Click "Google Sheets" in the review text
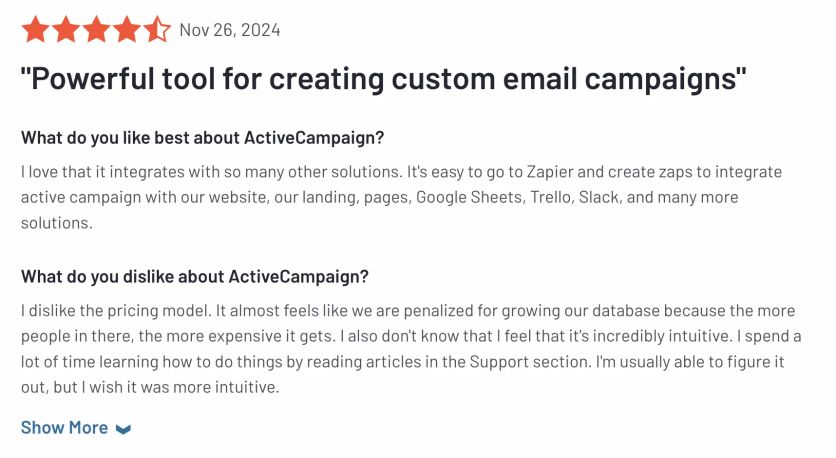Viewport: 836px width, 458px height. (467, 197)
